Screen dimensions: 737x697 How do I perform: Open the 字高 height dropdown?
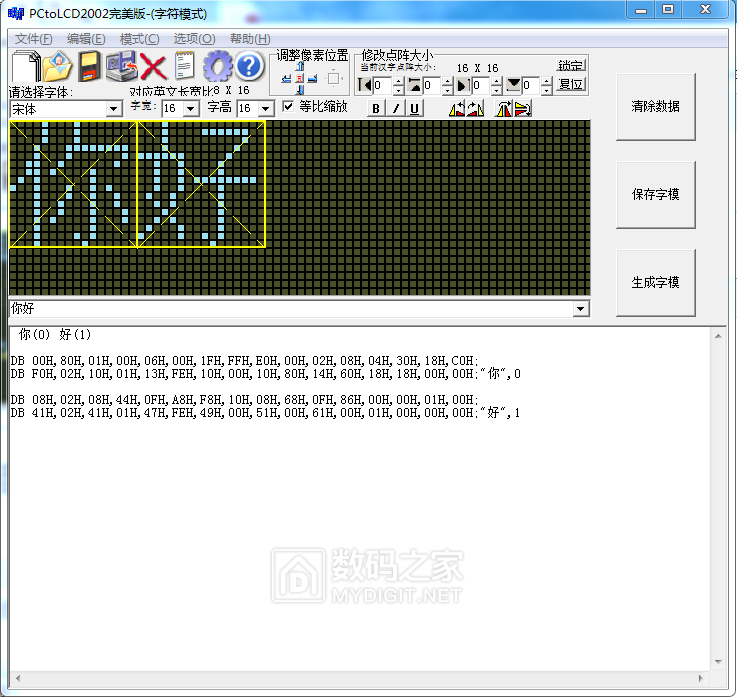pyautogui.click(x=266, y=109)
